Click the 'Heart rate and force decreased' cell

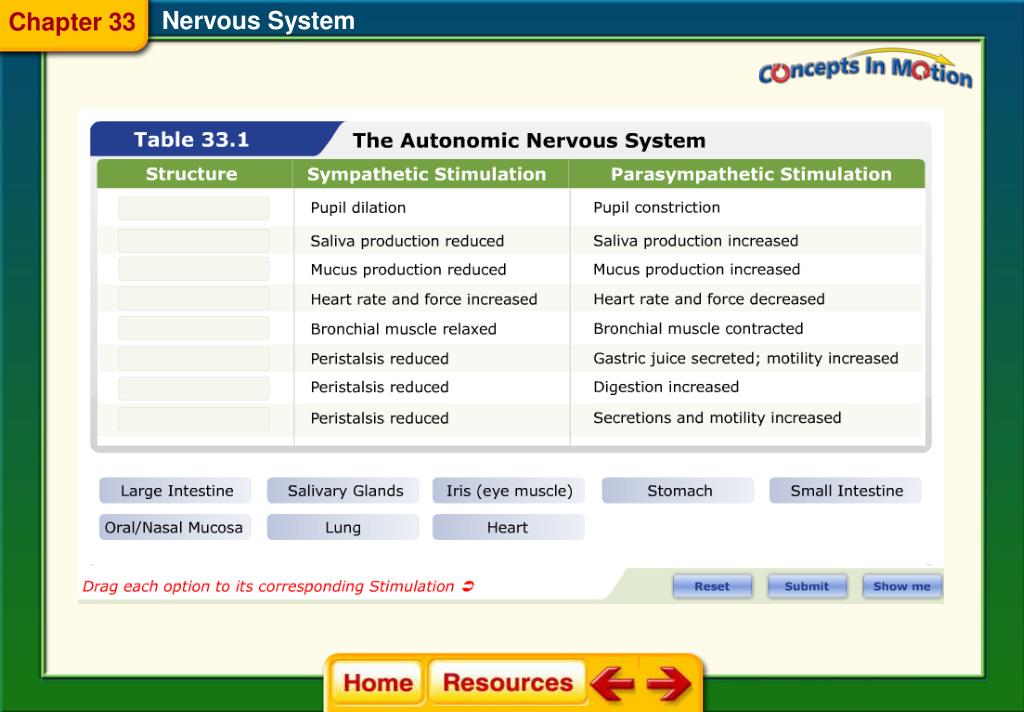click(709, 299)
